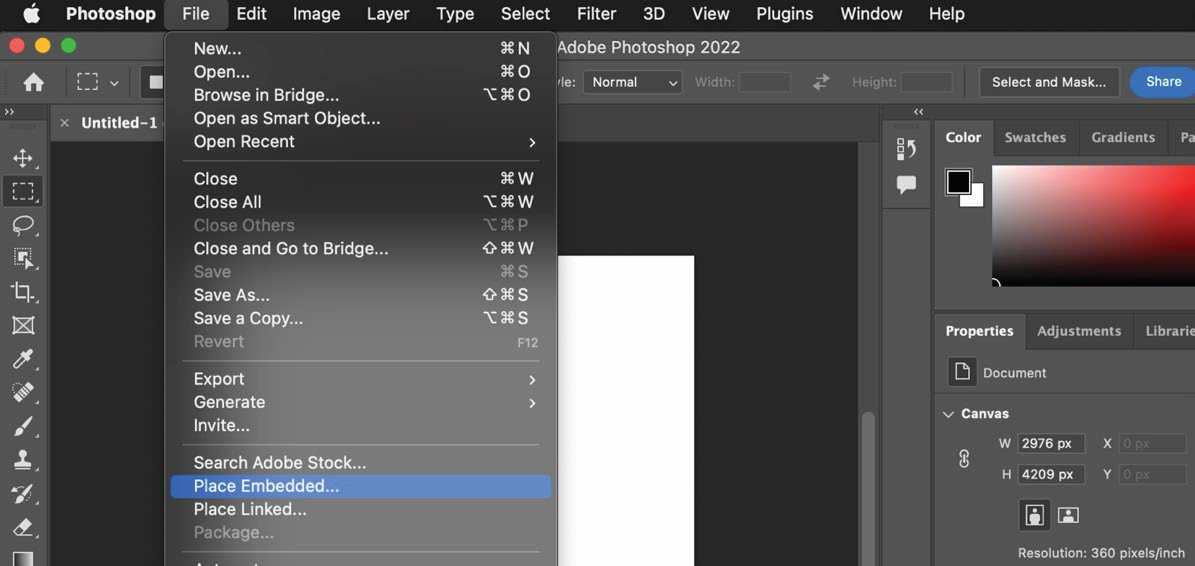Select the Move tool
1195x566 pixels.
[x=23, y=158]
